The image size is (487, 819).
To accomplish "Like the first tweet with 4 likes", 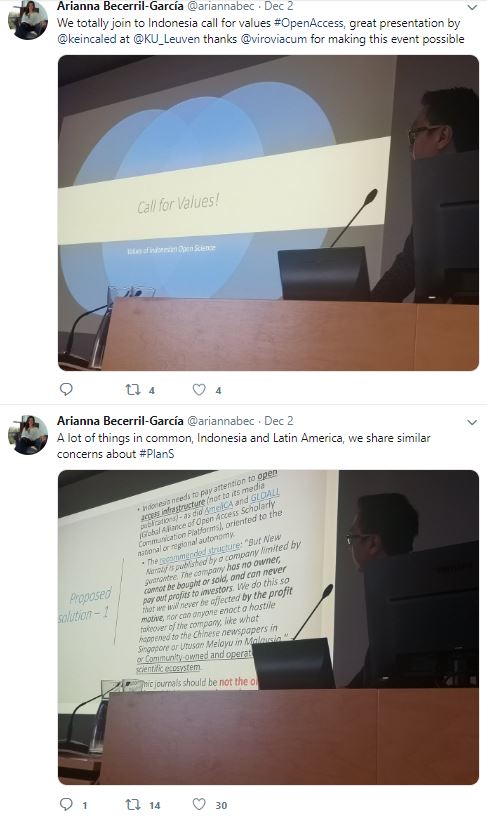I will (199, 390).
